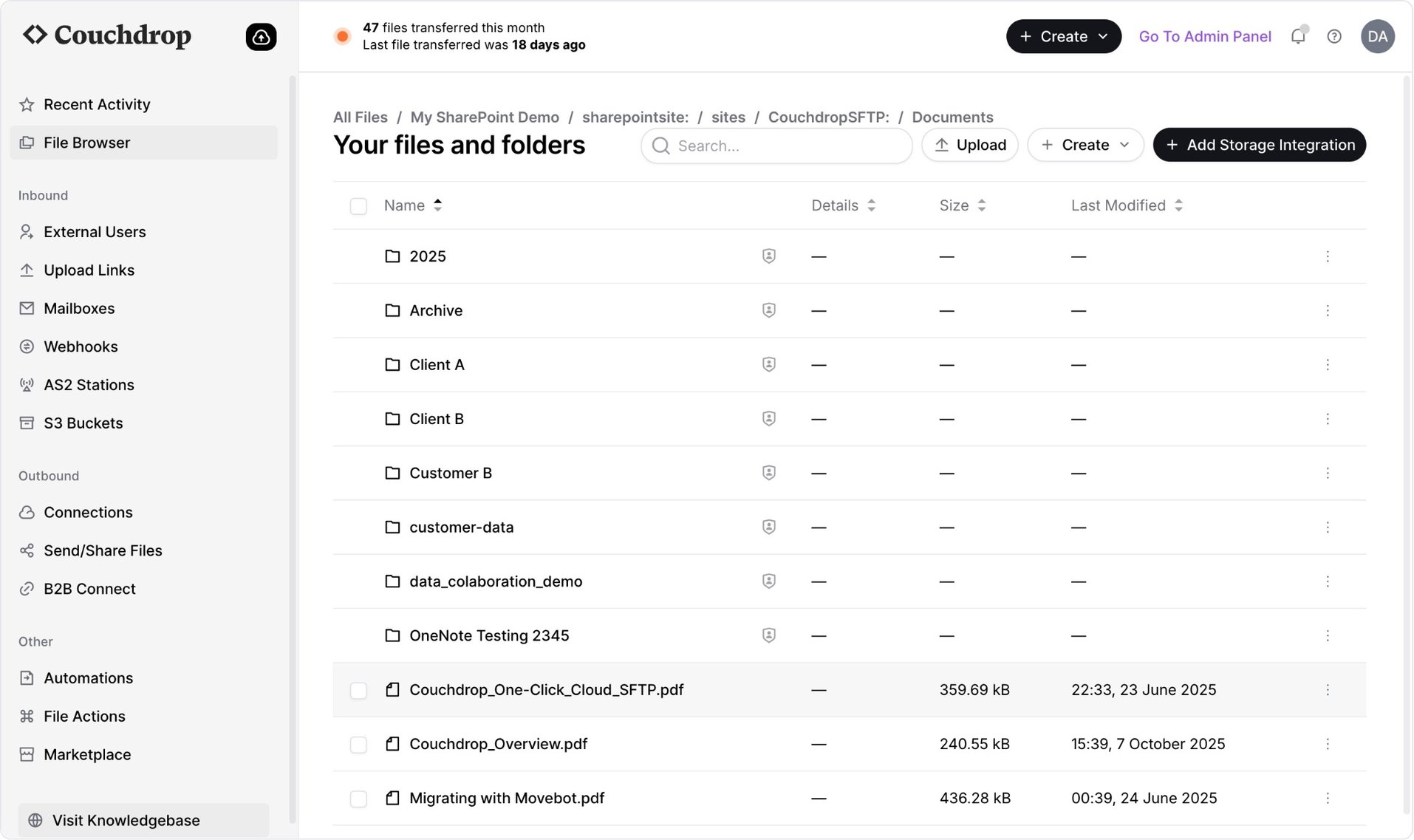
Task: Check the box for Migrating with Movebot.pdf
Action: (358, 799)
